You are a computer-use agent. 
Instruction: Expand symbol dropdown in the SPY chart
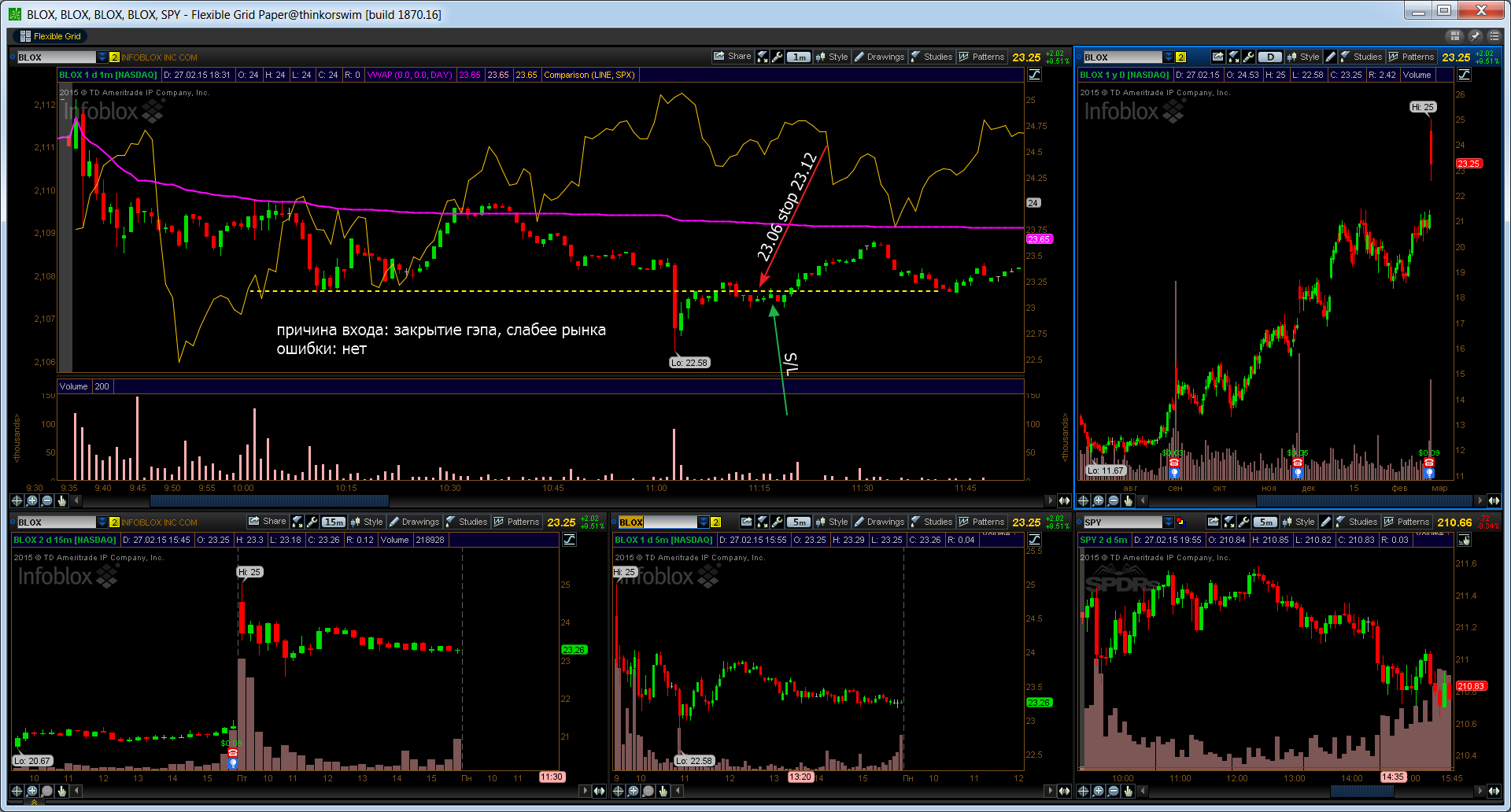[x=1169, y=522]
